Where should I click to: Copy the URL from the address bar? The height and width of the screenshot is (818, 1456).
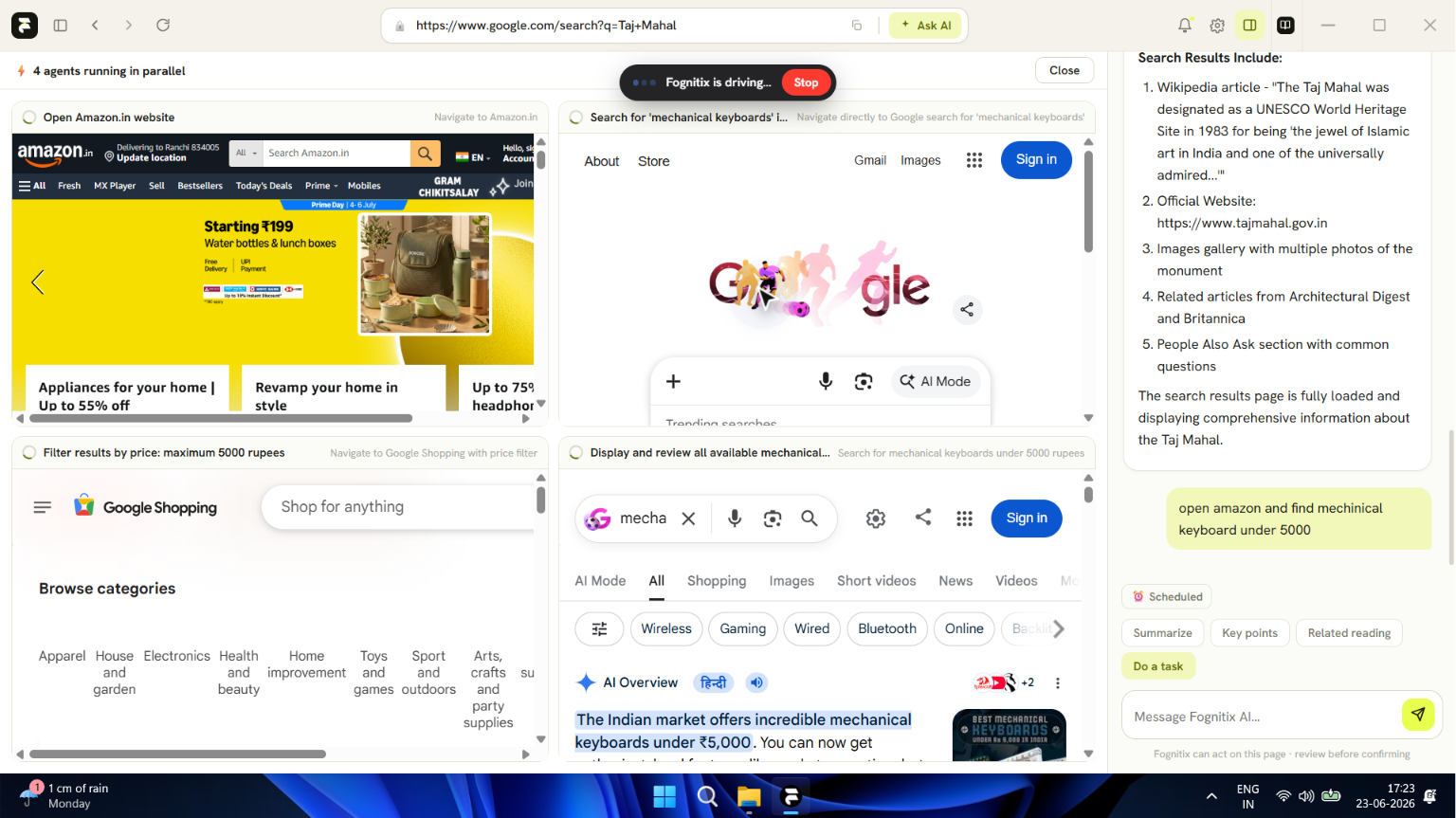pyautogui.click(x=857, y=26)
